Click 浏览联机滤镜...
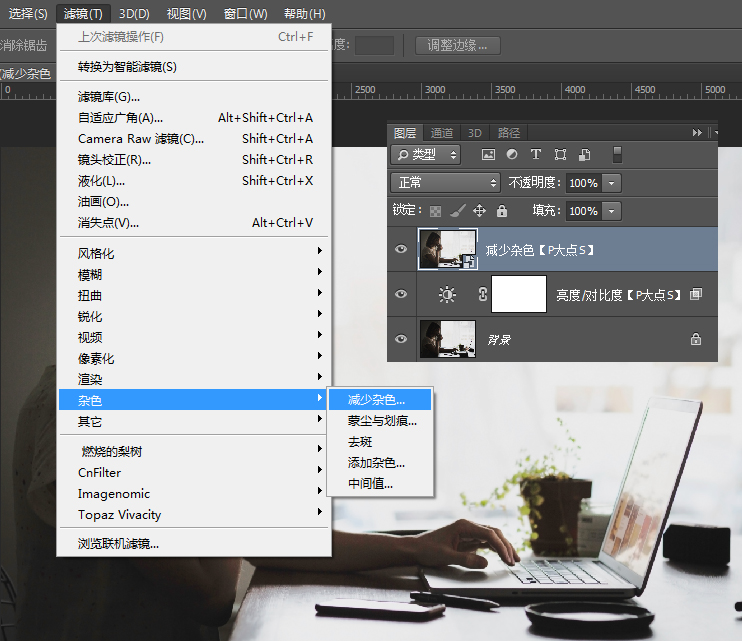Viewport: 742px width, 641px height. [x=193, y=544]
